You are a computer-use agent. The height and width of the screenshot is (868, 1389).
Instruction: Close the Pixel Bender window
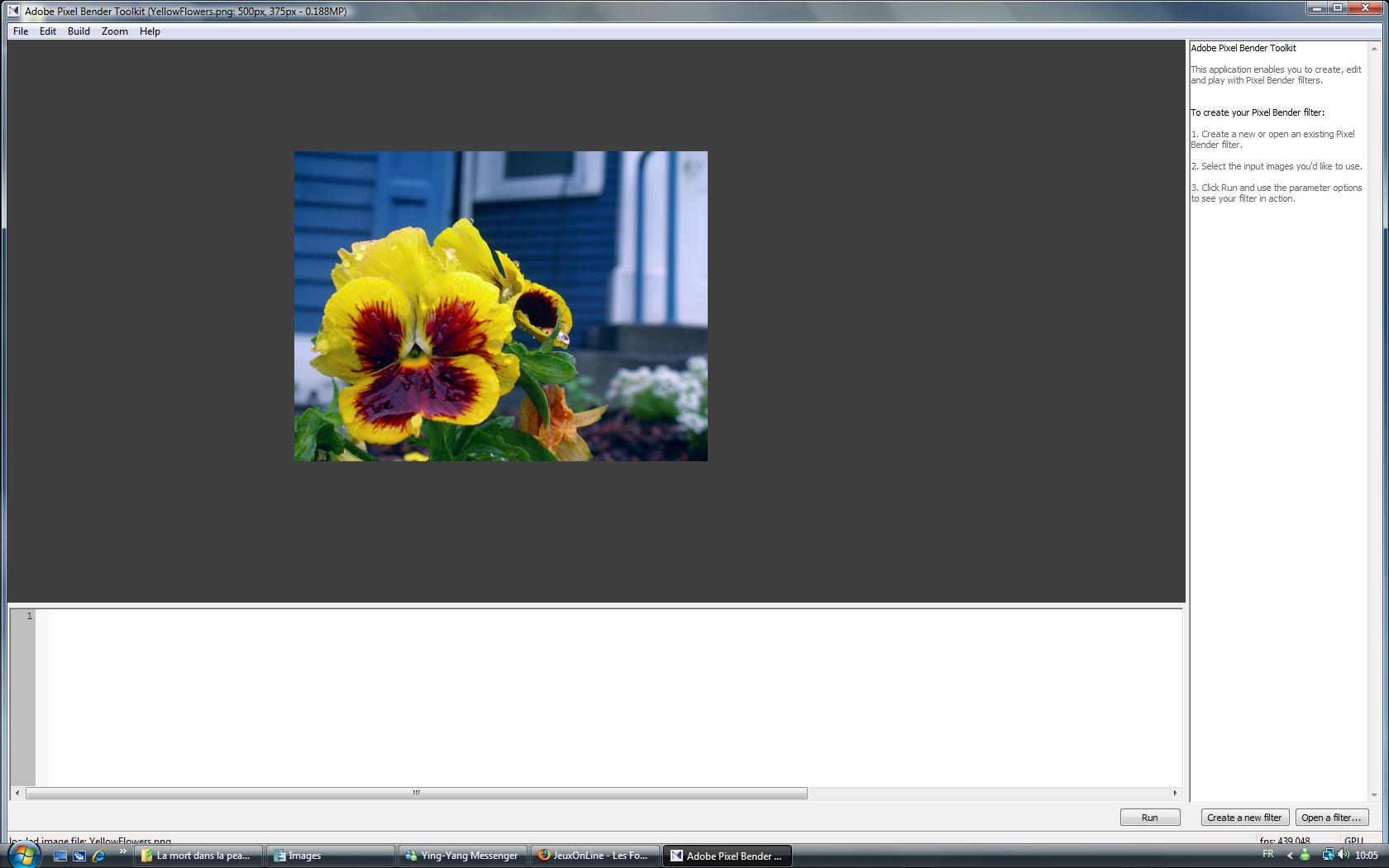coord(1366,7)
